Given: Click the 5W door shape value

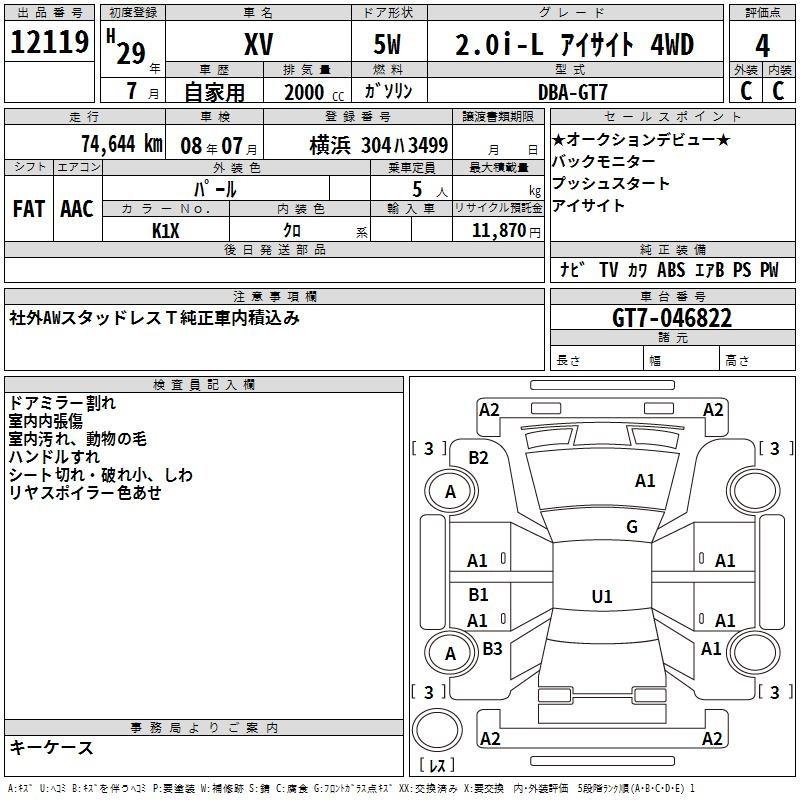Looking at the screenshot, I should tap(387, 44).
